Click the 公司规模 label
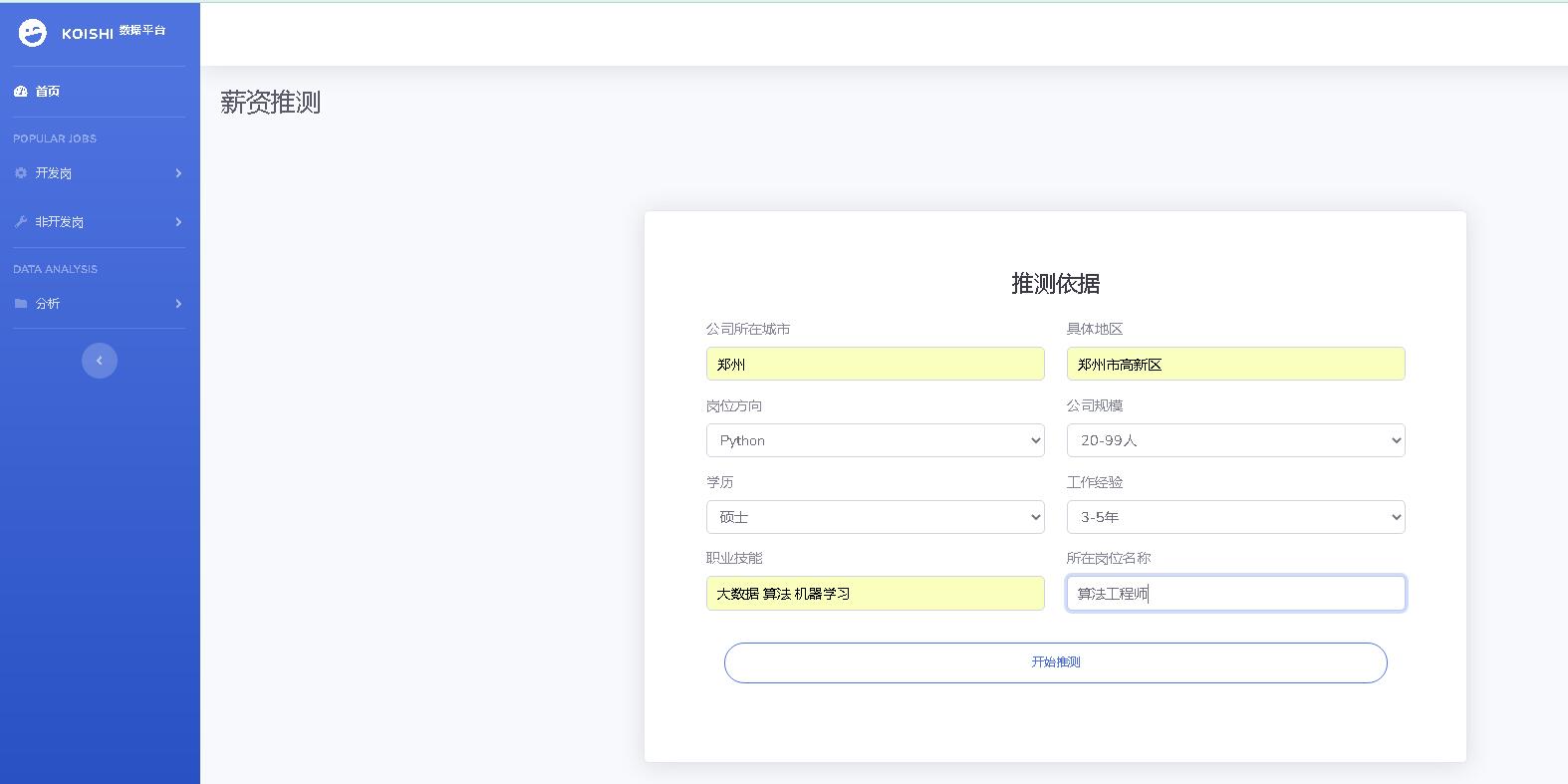This screenshot has width=1568, height=784. coord(1095,405)
